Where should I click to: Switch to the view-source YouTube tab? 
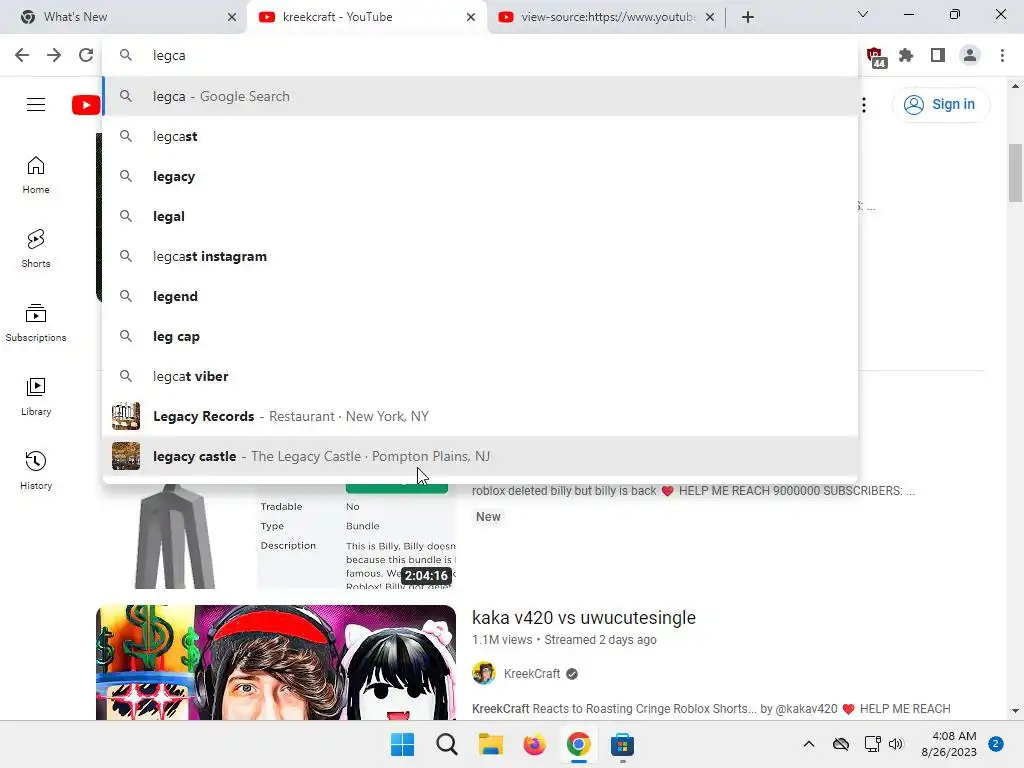click(607, 17)
